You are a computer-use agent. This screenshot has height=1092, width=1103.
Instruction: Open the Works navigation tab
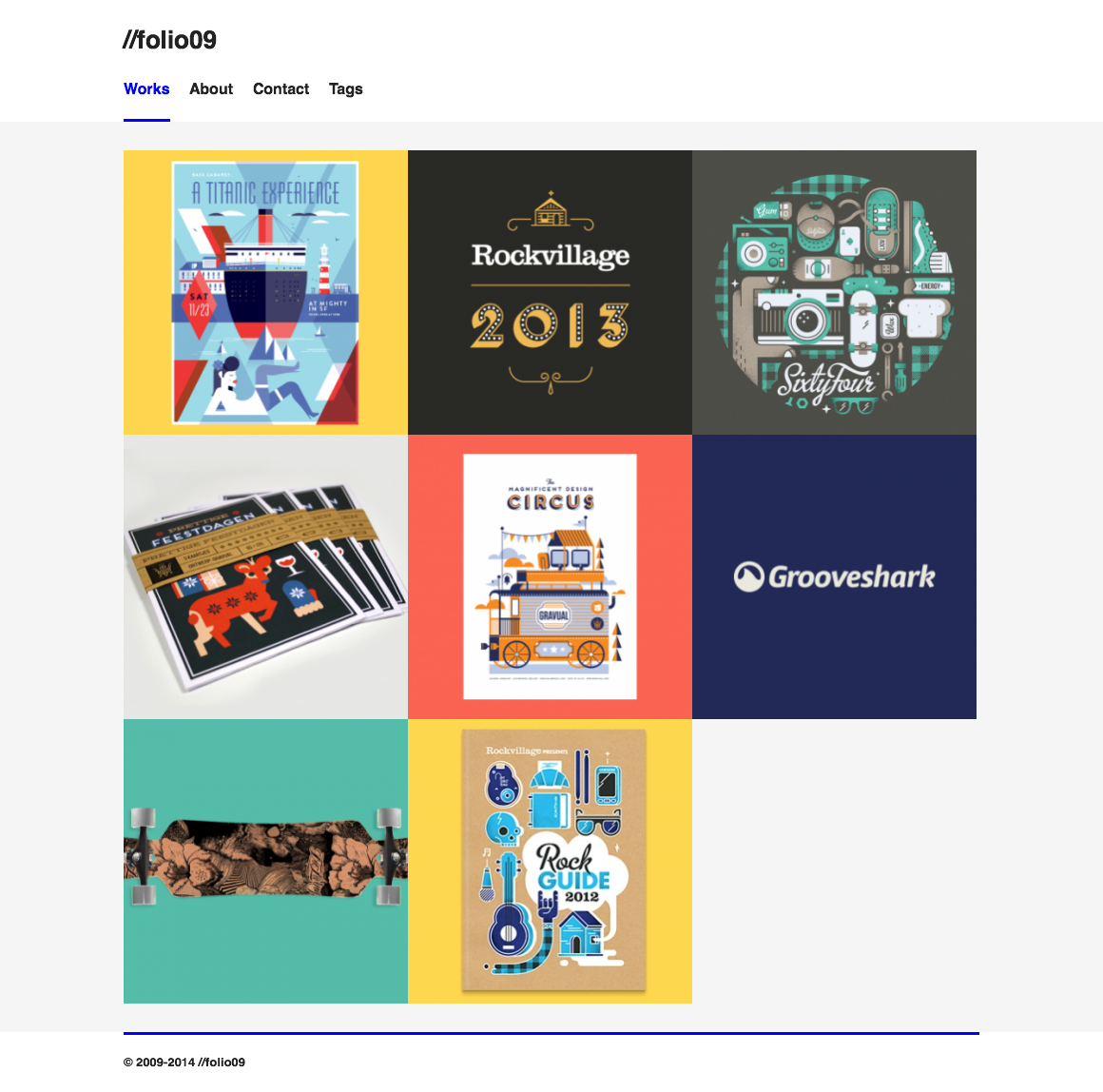(146, 88)
